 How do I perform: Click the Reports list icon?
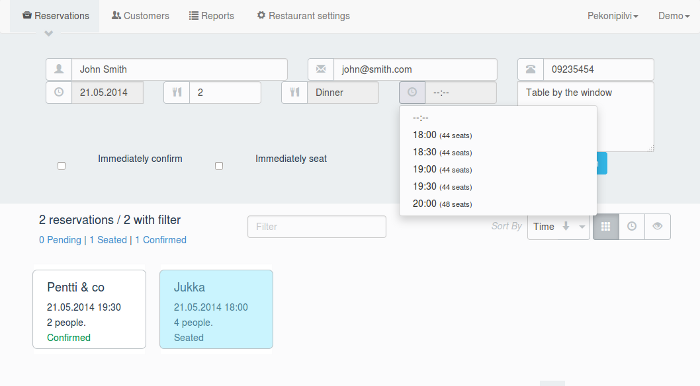pos(194,16)
